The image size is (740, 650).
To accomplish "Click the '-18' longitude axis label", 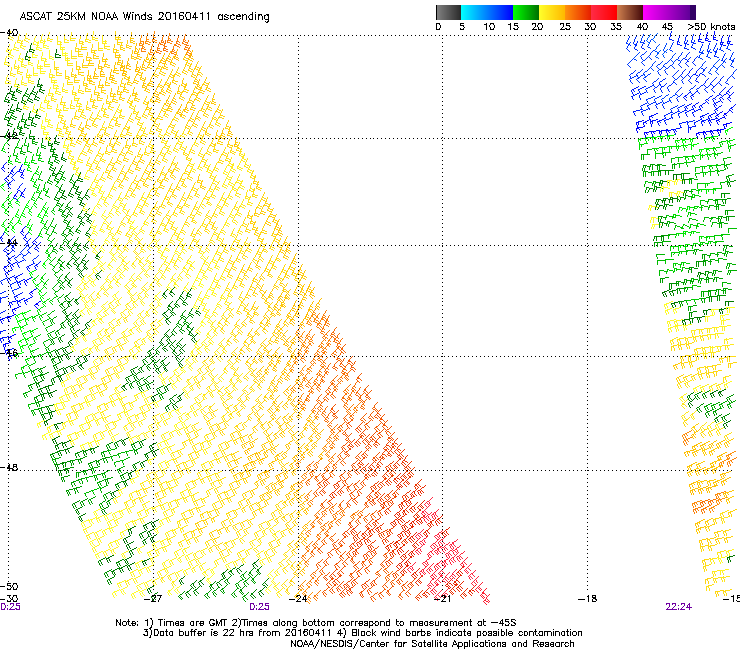I will click(588, 599).
